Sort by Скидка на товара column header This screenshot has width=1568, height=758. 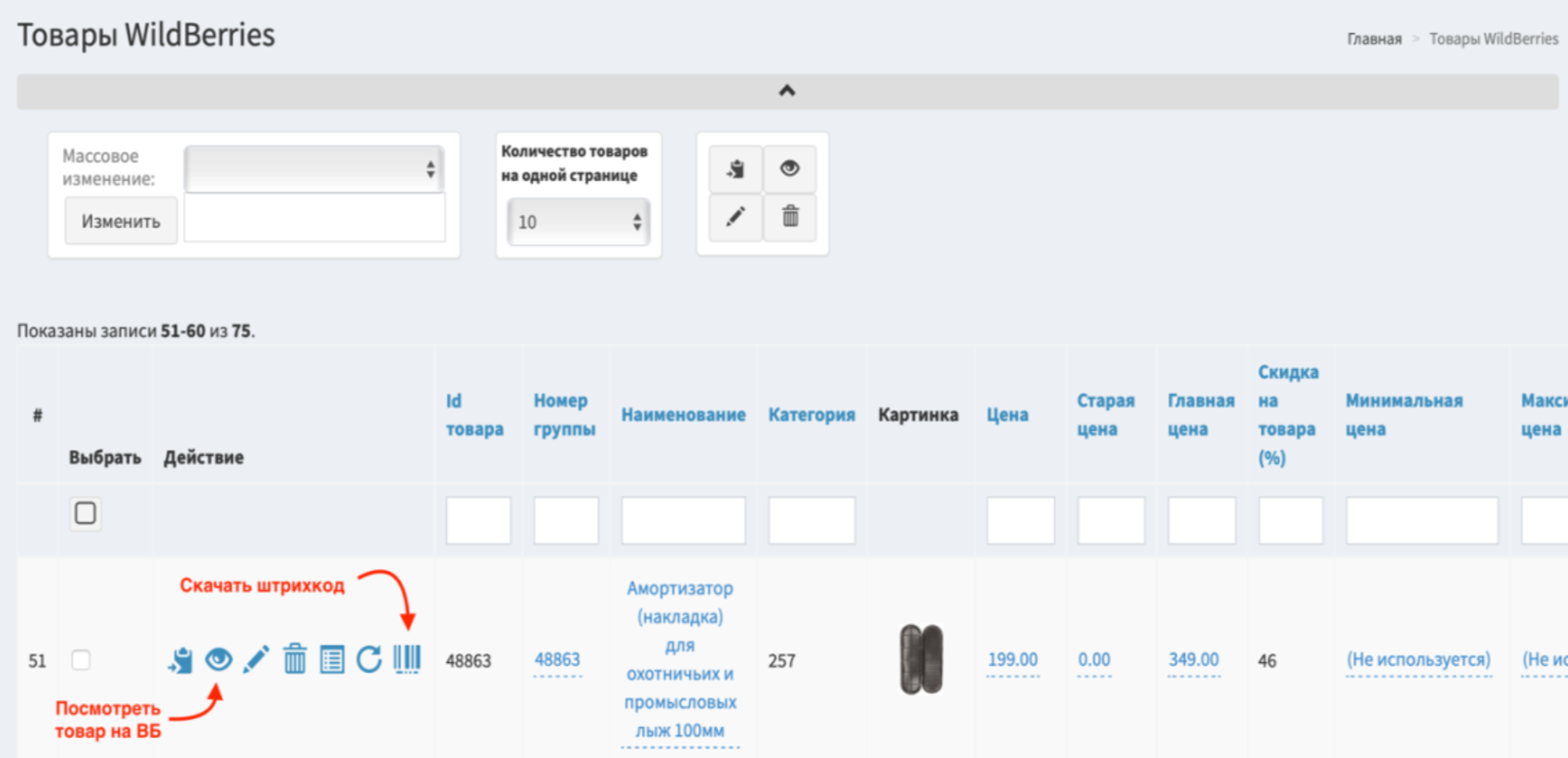[x=1288, y=415]
